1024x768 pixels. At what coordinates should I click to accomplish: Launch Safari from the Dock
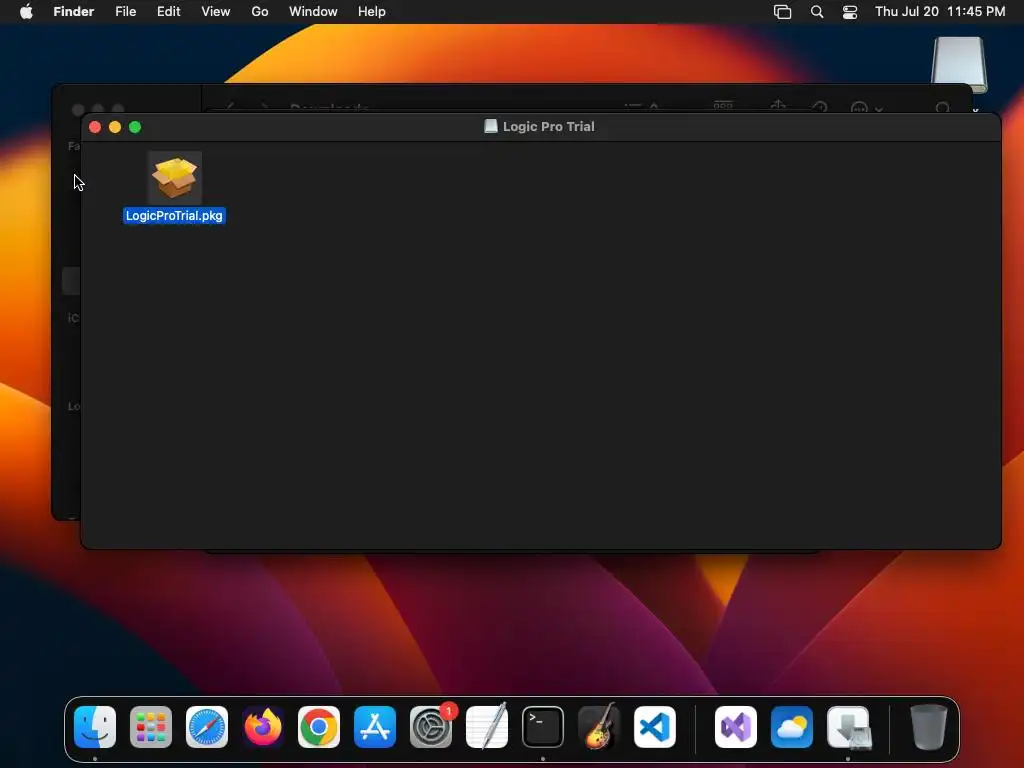207,727
